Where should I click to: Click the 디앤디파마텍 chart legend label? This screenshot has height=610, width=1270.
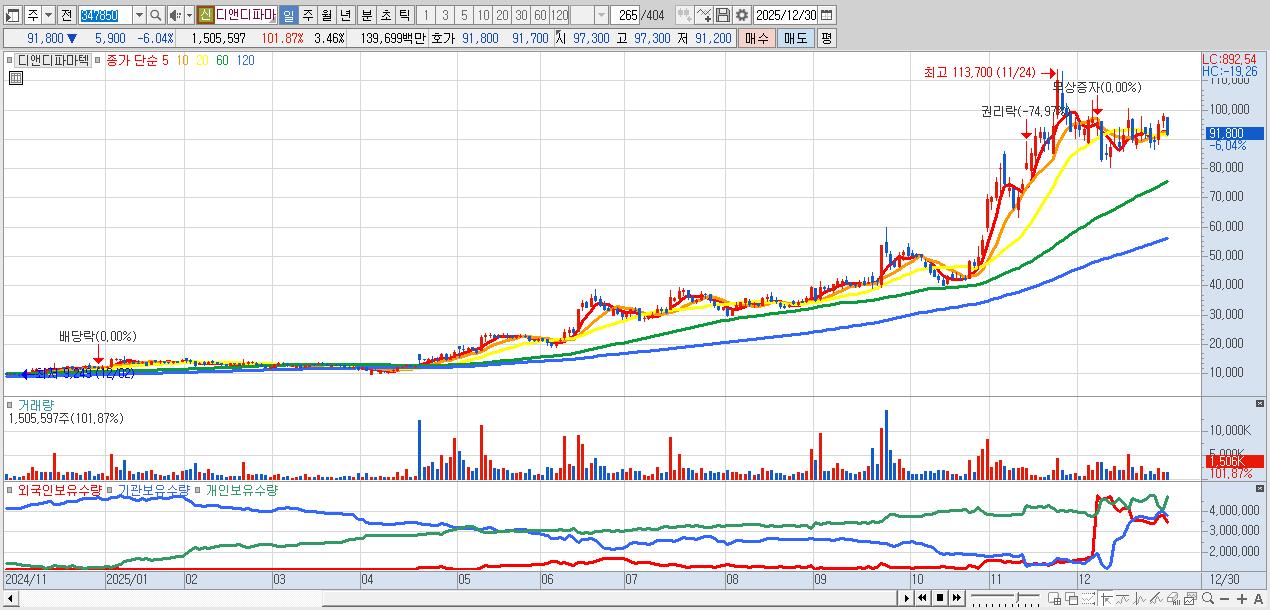53,60
